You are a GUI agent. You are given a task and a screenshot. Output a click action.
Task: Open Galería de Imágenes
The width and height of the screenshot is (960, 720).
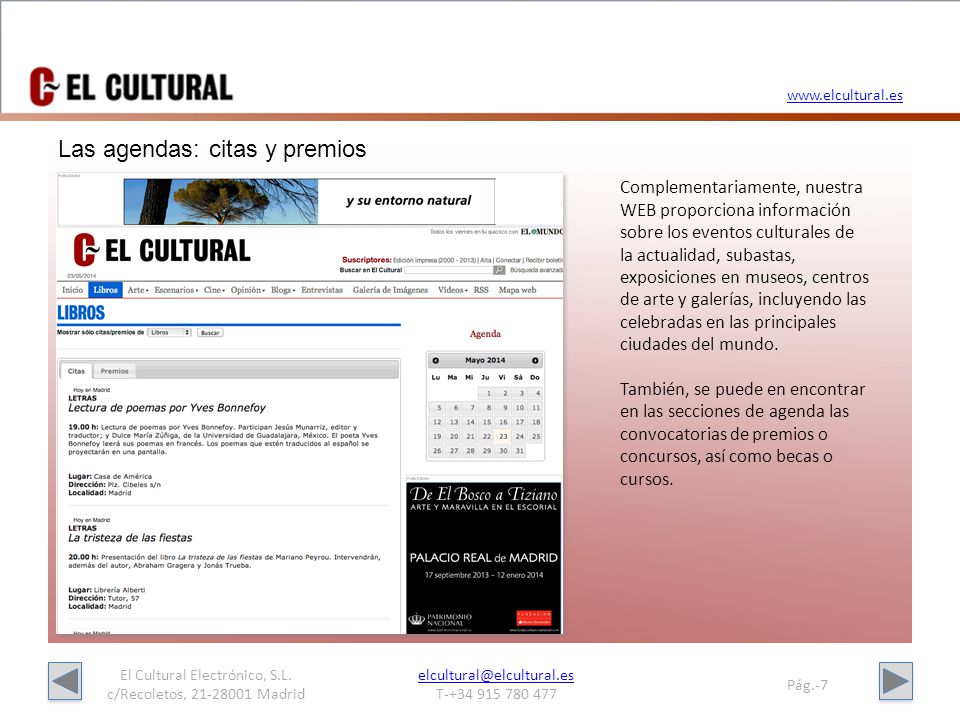pyautogui.click(x=390, y=290)
